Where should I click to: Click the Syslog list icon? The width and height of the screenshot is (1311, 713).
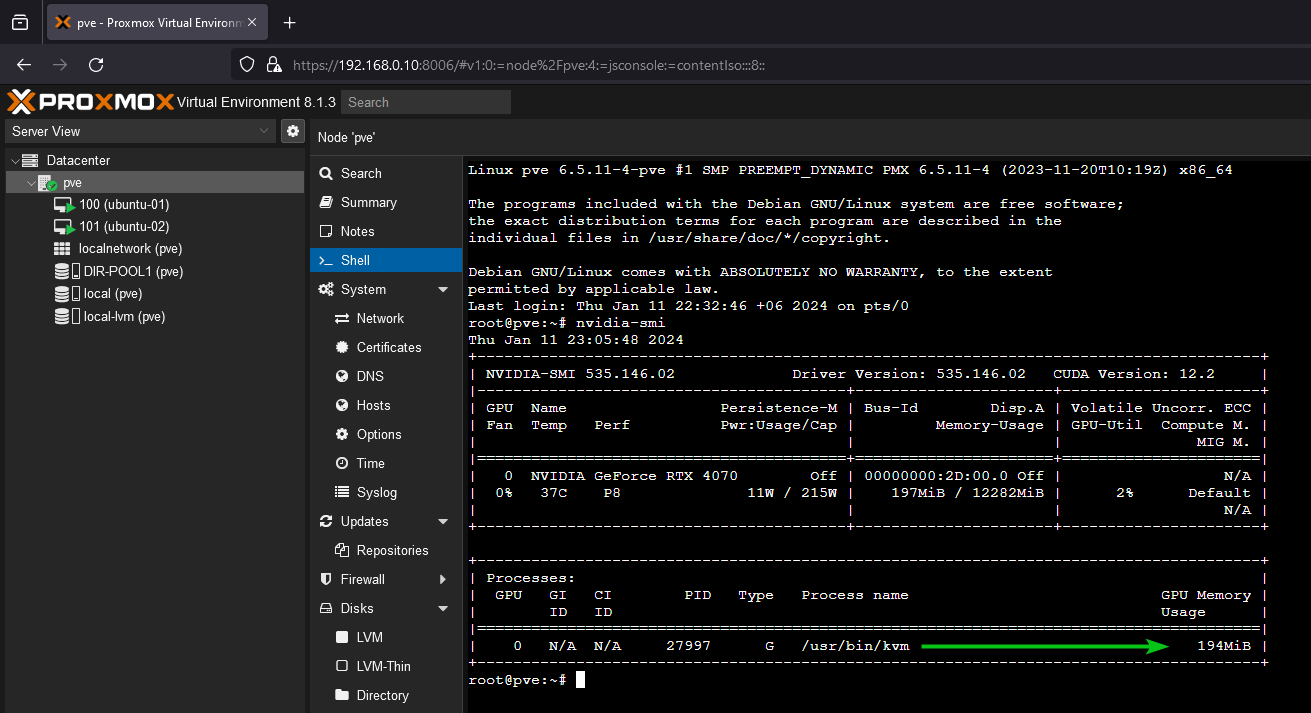pos(342,492)
